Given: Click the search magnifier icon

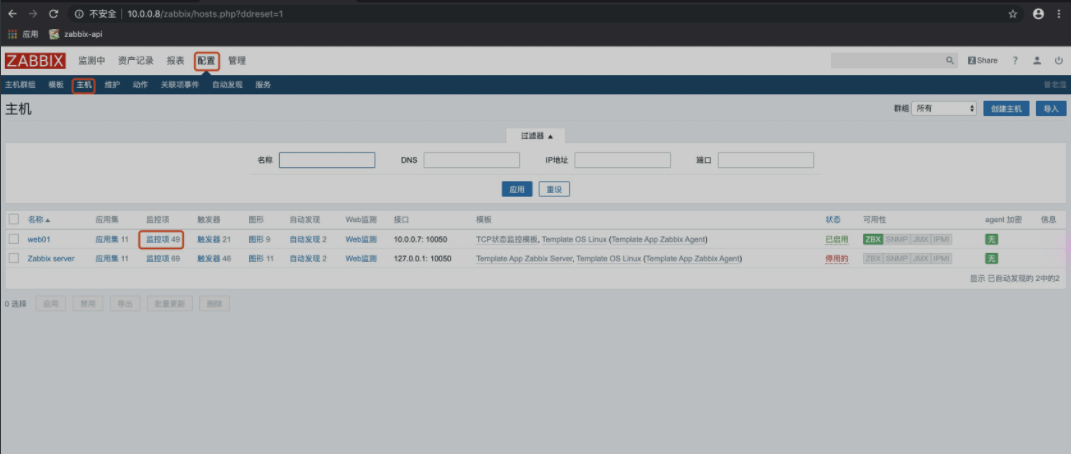Looking at the screenshot, I should 950,61.
